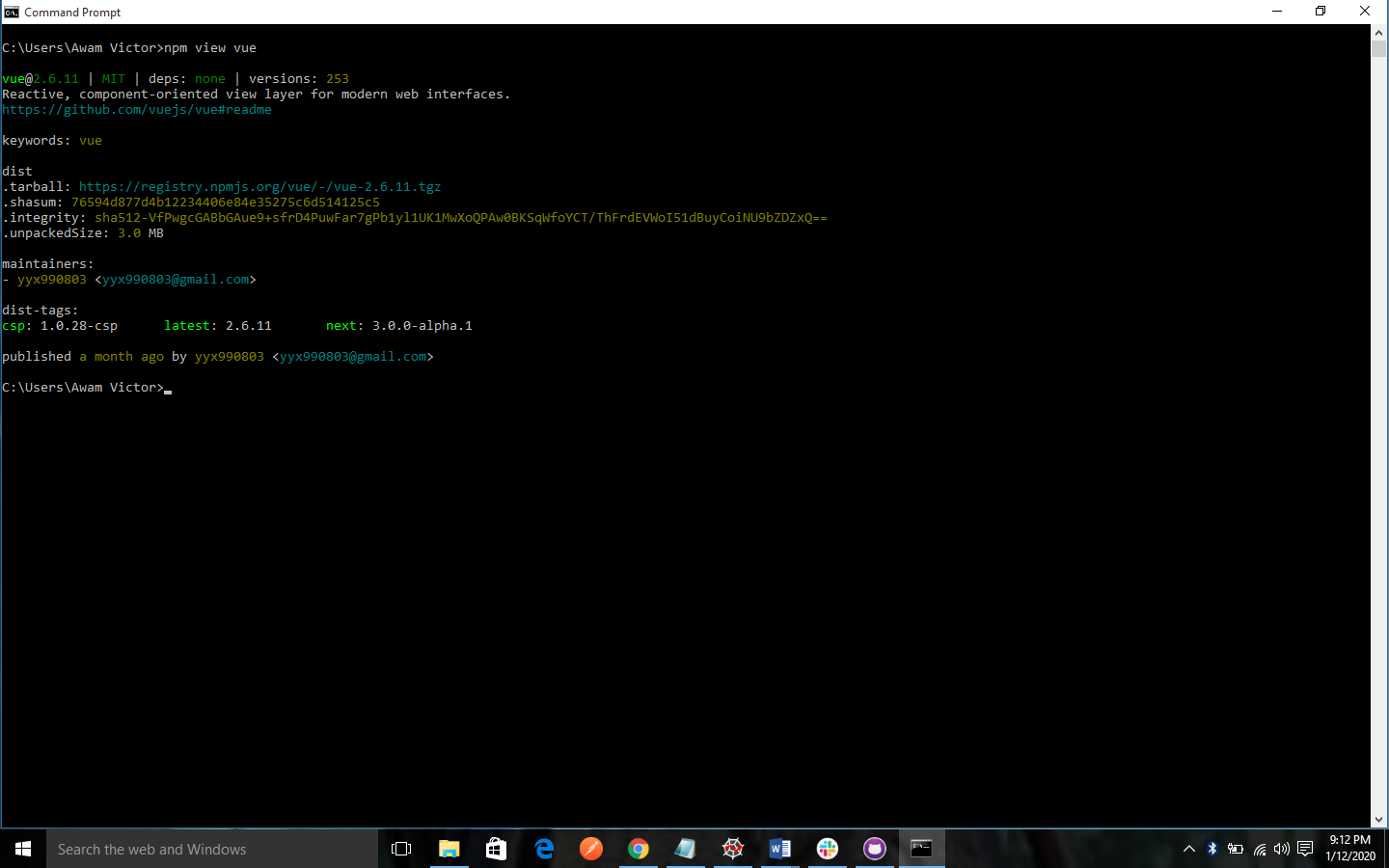This screenshot has height=868, width=1389.
Task: Click the shasum hash value
Action: point(226,203)
